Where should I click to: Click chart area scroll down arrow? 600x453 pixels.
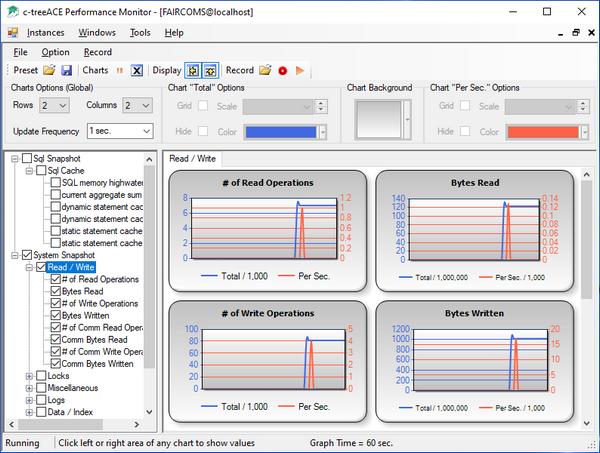[586, 423]
